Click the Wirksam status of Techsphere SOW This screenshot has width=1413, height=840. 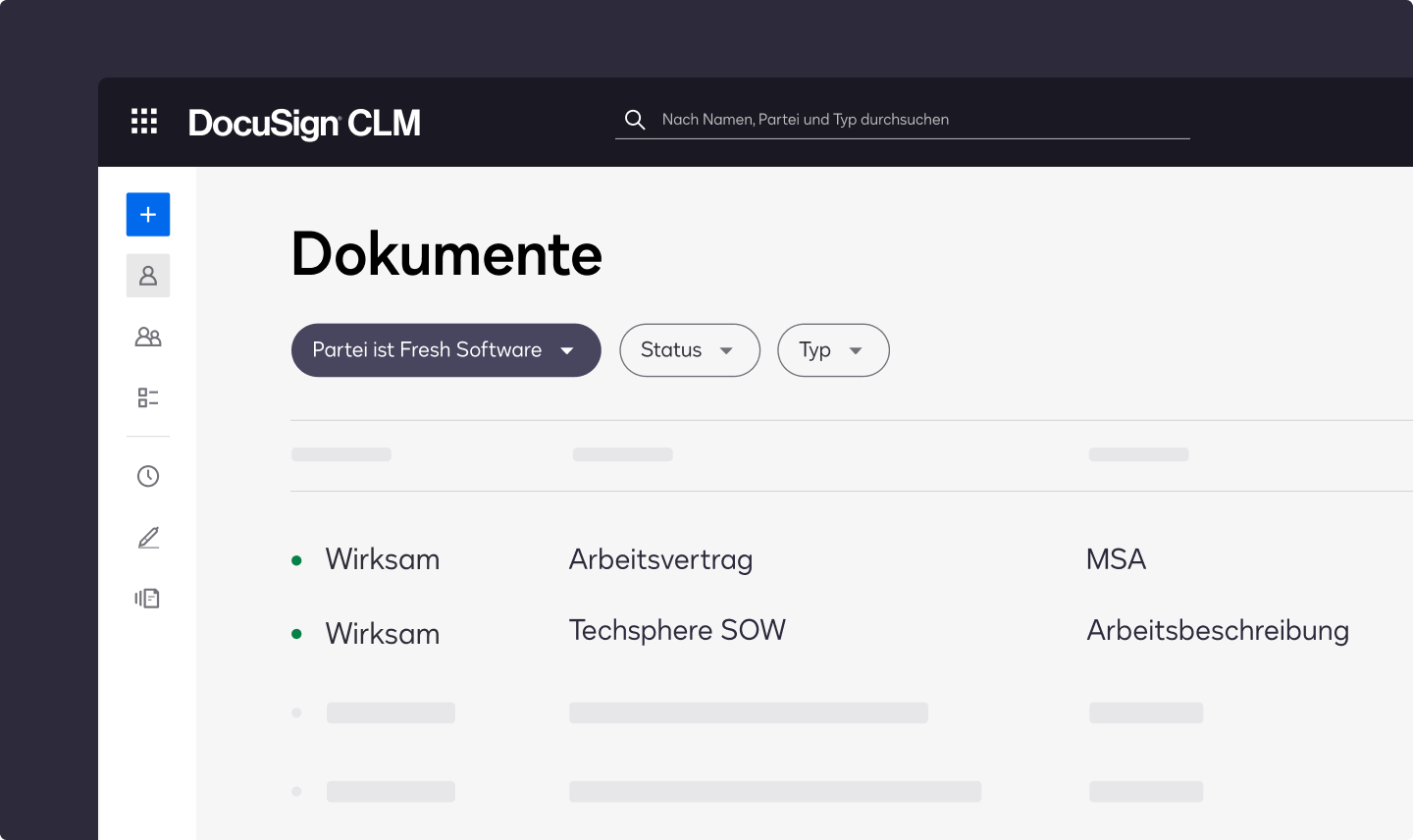tap(382, 634)
